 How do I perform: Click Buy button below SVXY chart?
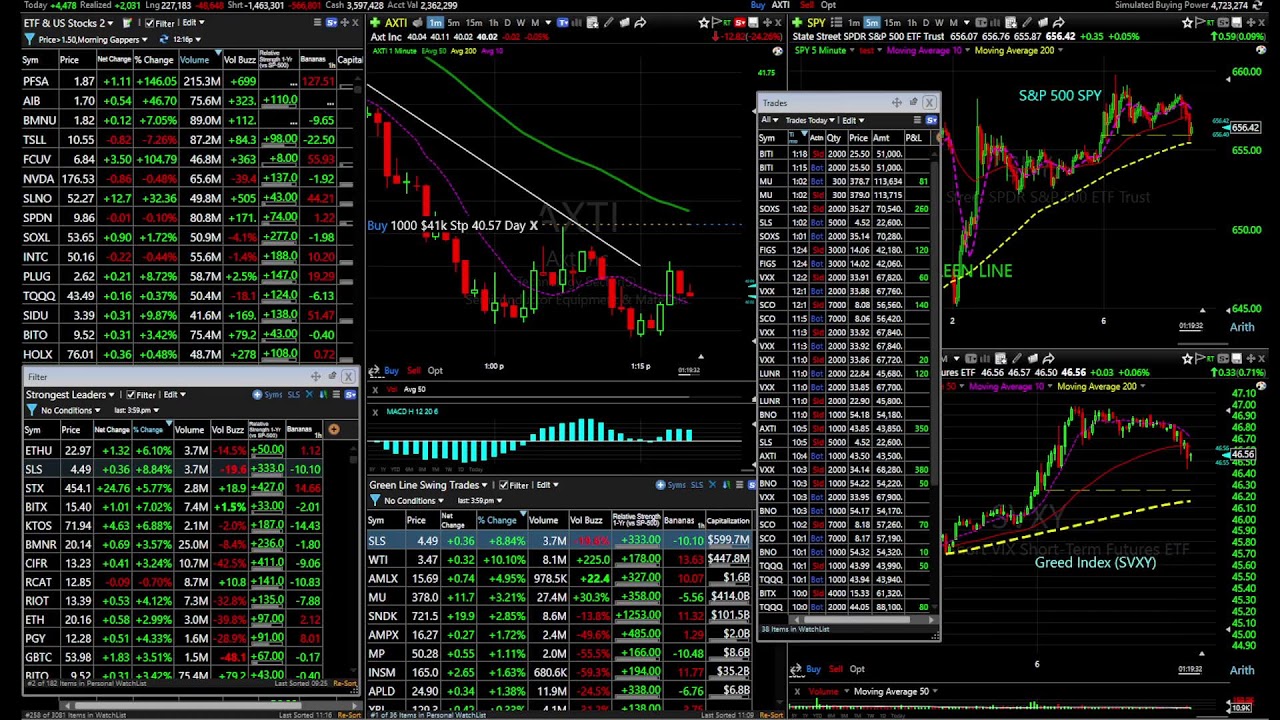(x=812, y=669)
